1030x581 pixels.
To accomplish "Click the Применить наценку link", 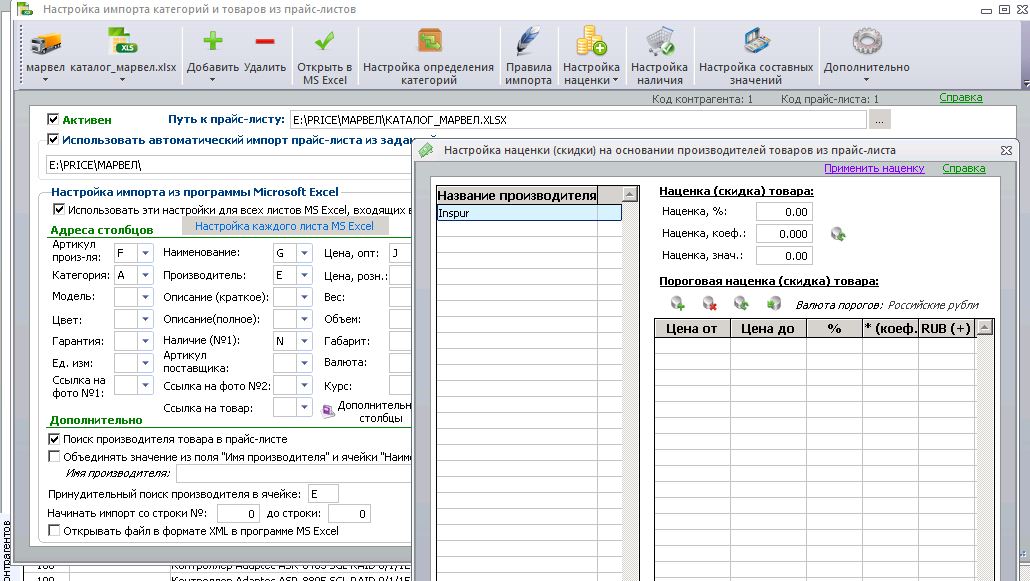I will pyautogui.click(x=874, y=168).
